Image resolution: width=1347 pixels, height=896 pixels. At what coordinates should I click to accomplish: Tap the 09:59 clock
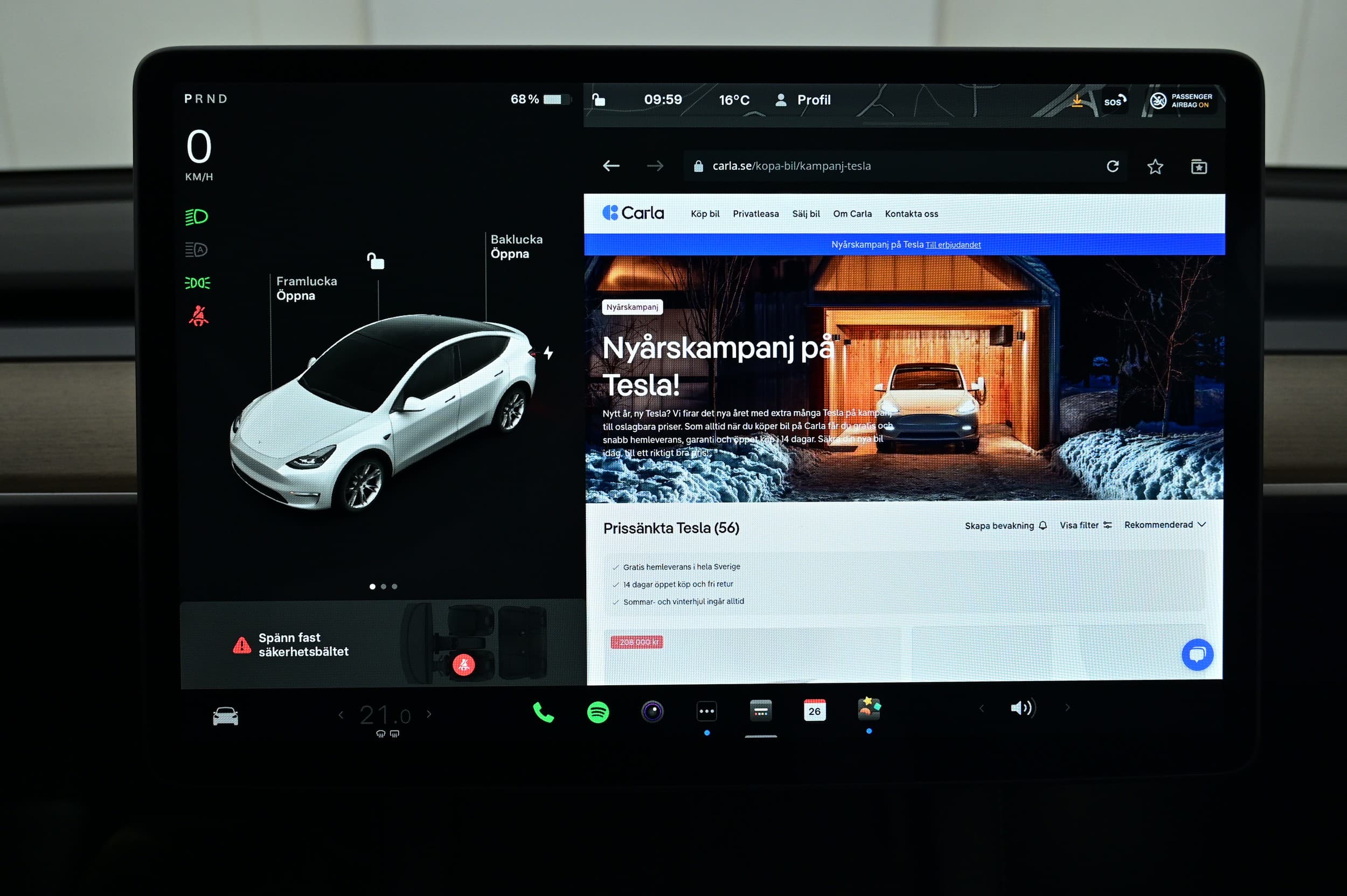tap(663, 100)
